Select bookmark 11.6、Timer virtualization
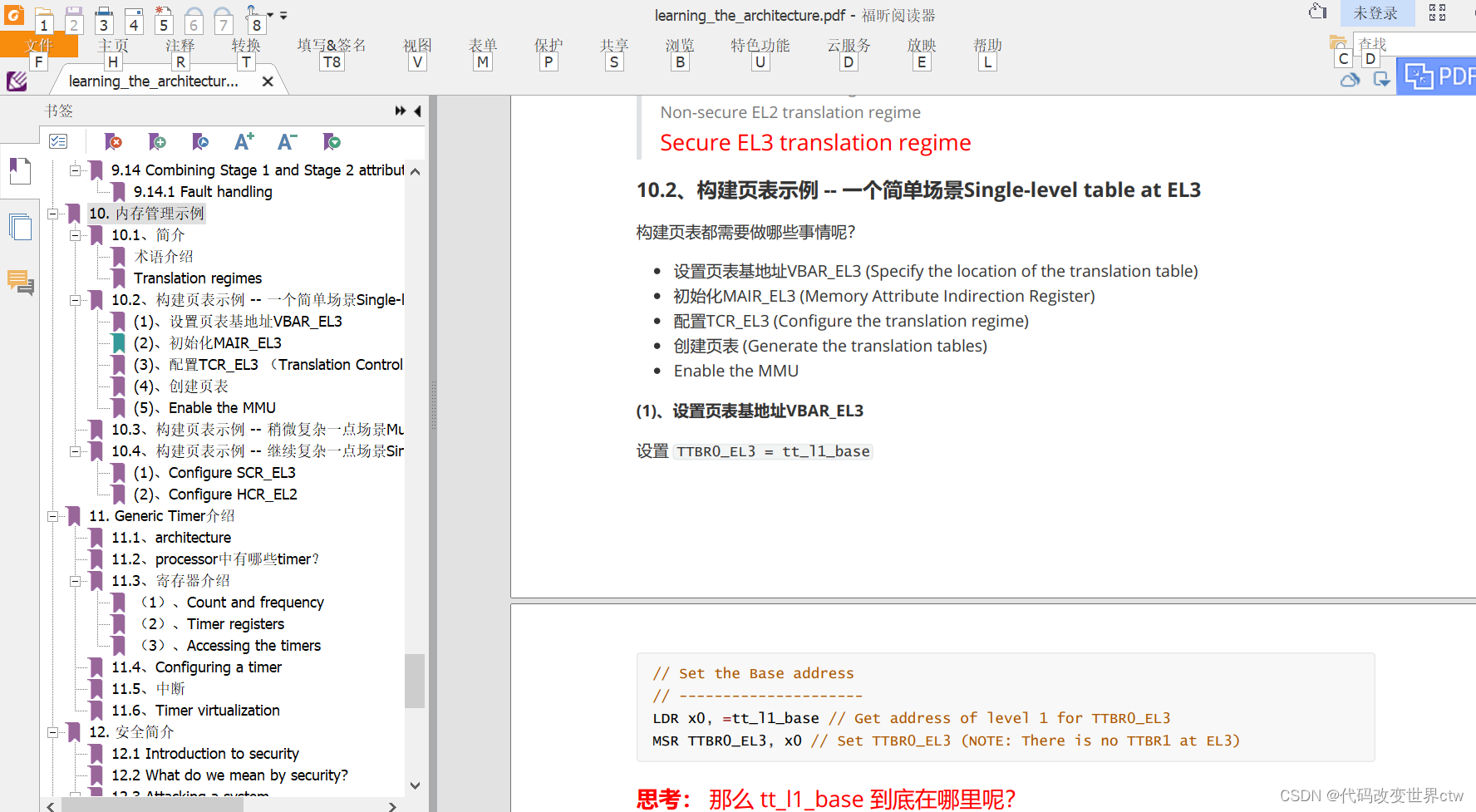1476x812 pixels. pyautogui.click(x=196, y=711)
